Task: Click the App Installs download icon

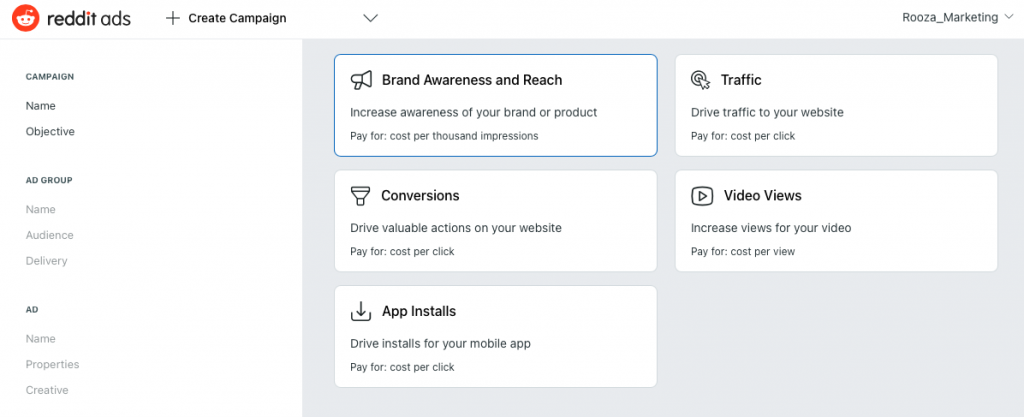Action: click(x=361, y=311)
